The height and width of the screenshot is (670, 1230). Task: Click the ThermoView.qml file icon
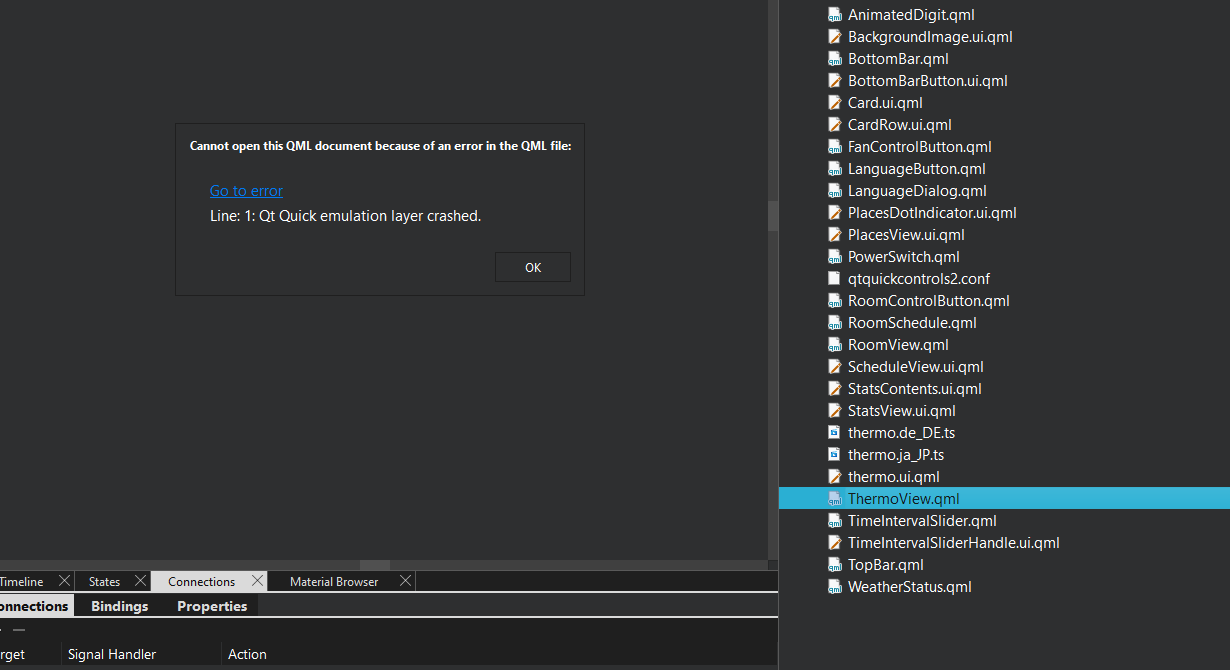(835, 499)
